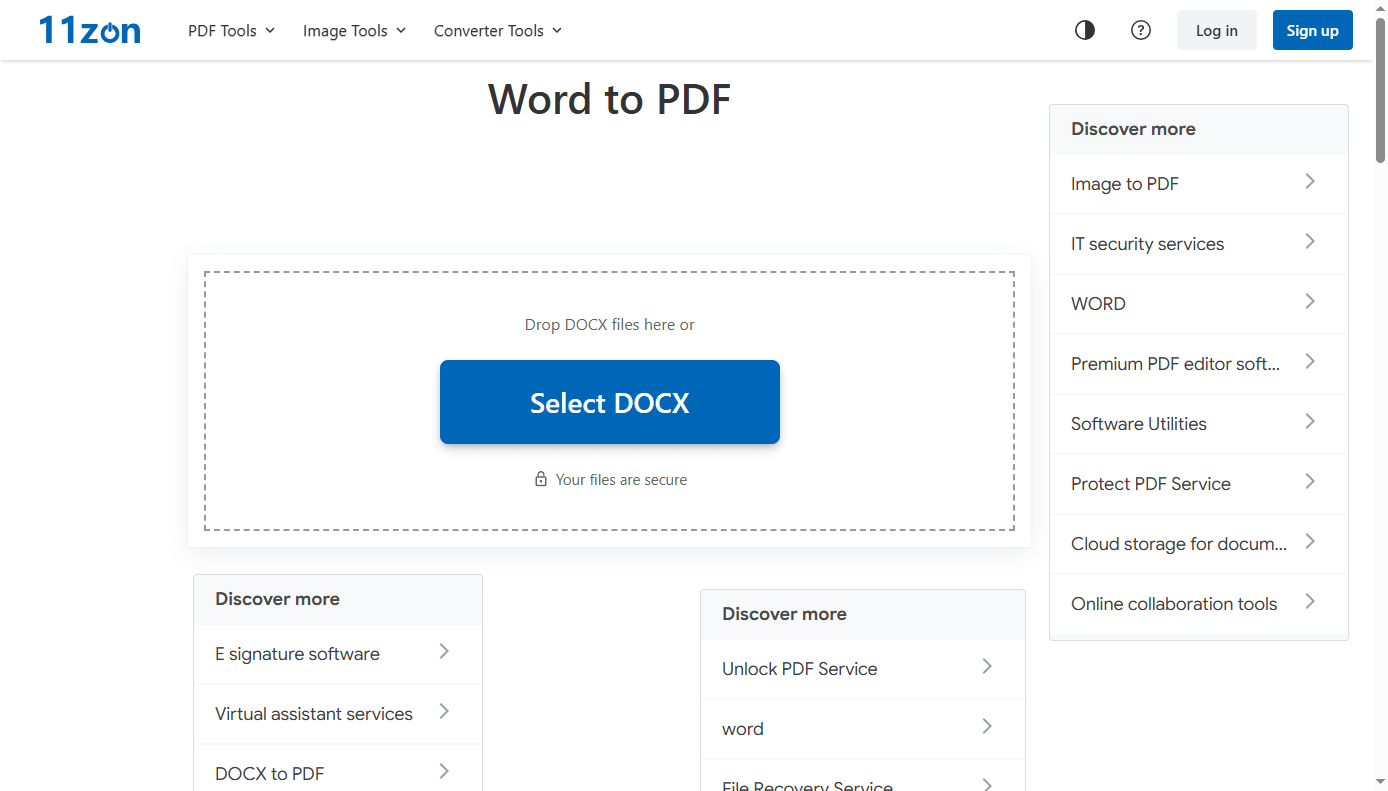
Task: Click chevron next to Unlock PDF Service
Action: coord(987,667)
